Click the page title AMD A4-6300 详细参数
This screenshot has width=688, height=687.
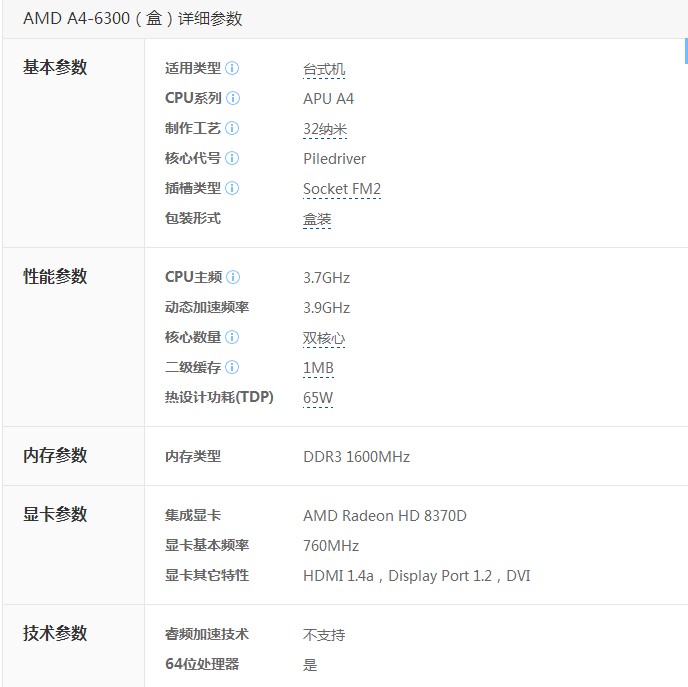point(133,18)
